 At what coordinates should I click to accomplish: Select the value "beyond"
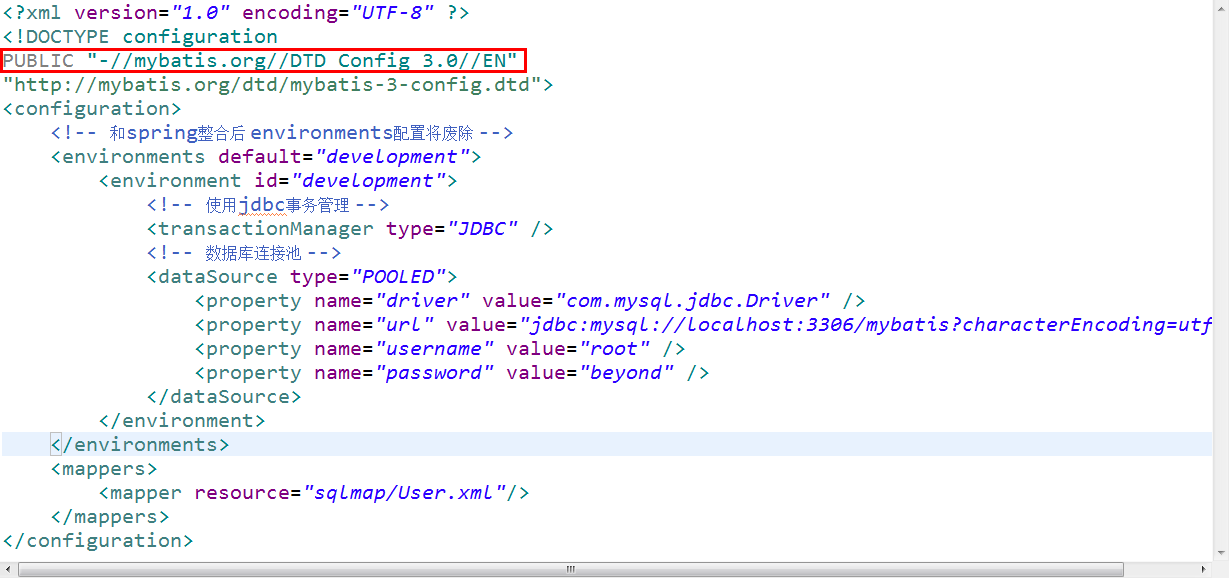[x=626, y=373]
